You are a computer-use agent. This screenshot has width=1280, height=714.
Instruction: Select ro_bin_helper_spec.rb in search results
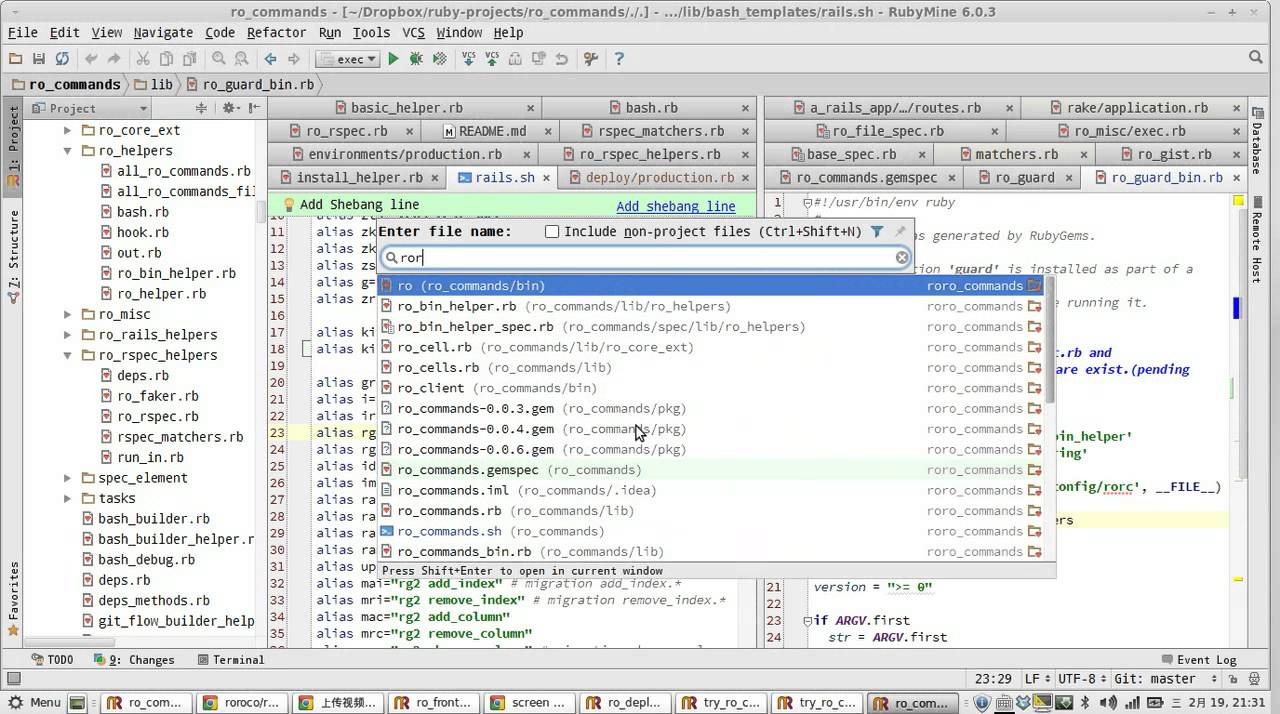pyautogui.click(x=710, y=327)
